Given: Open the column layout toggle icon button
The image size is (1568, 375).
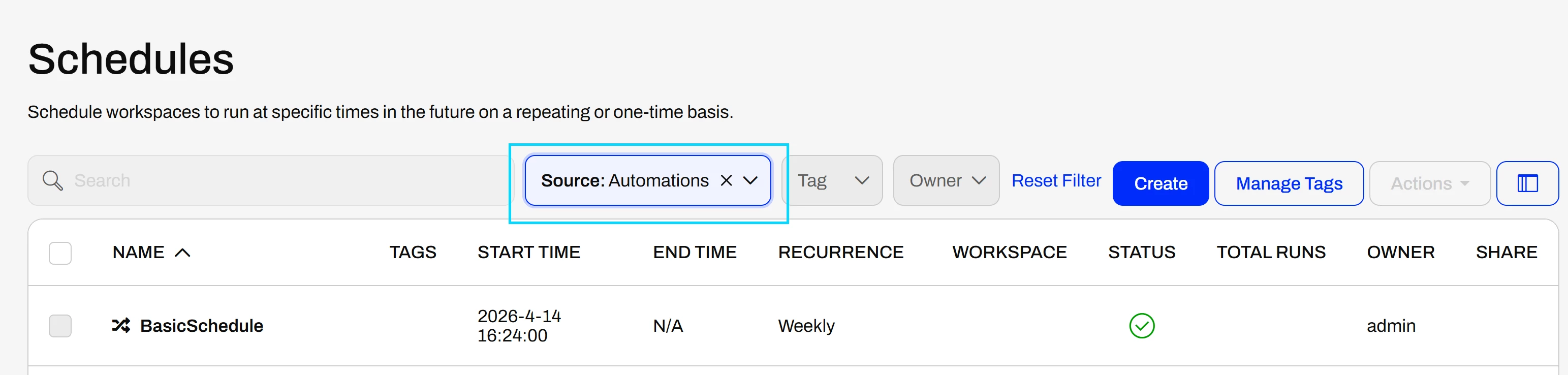Looking at the screenshot, I should [1527, 183].
